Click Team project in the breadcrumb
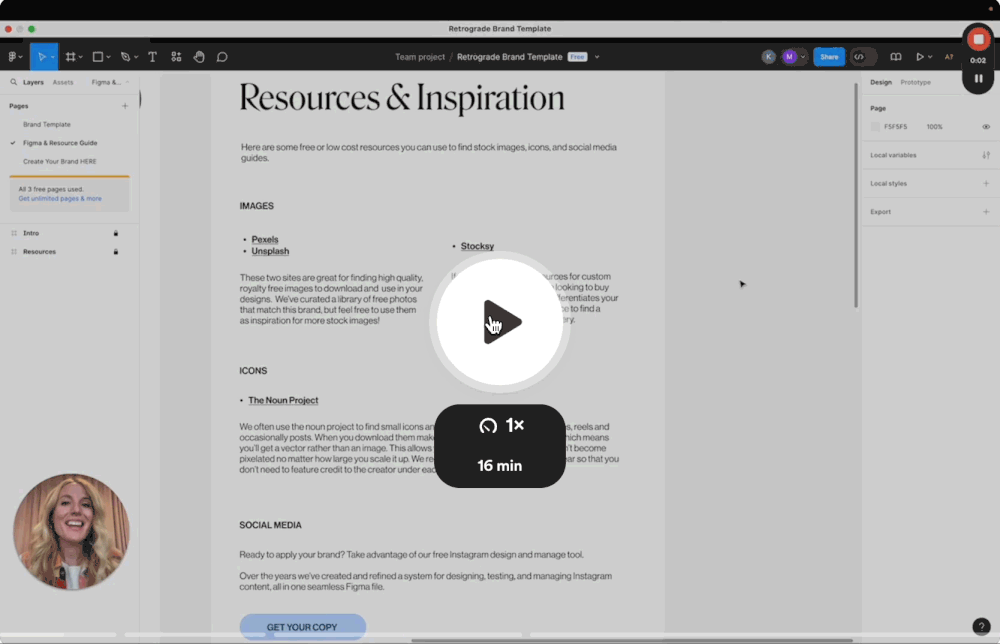The image size is (1000, 644). tap(420, 57)
